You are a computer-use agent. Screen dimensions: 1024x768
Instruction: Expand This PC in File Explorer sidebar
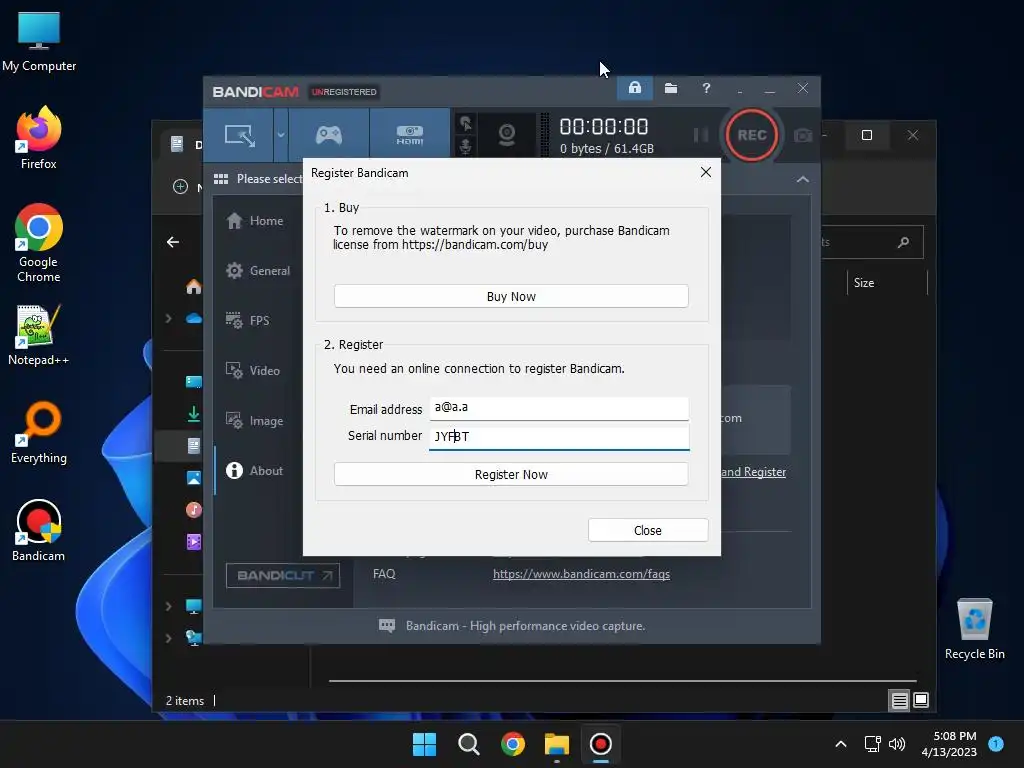pos(168,606)
